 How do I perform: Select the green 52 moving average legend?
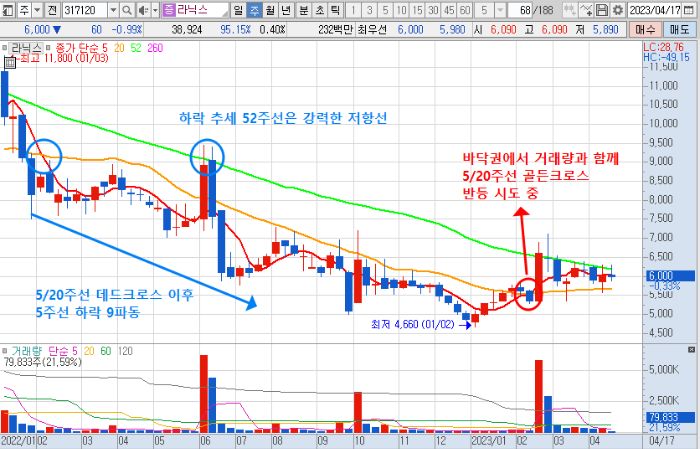(136, 48)
